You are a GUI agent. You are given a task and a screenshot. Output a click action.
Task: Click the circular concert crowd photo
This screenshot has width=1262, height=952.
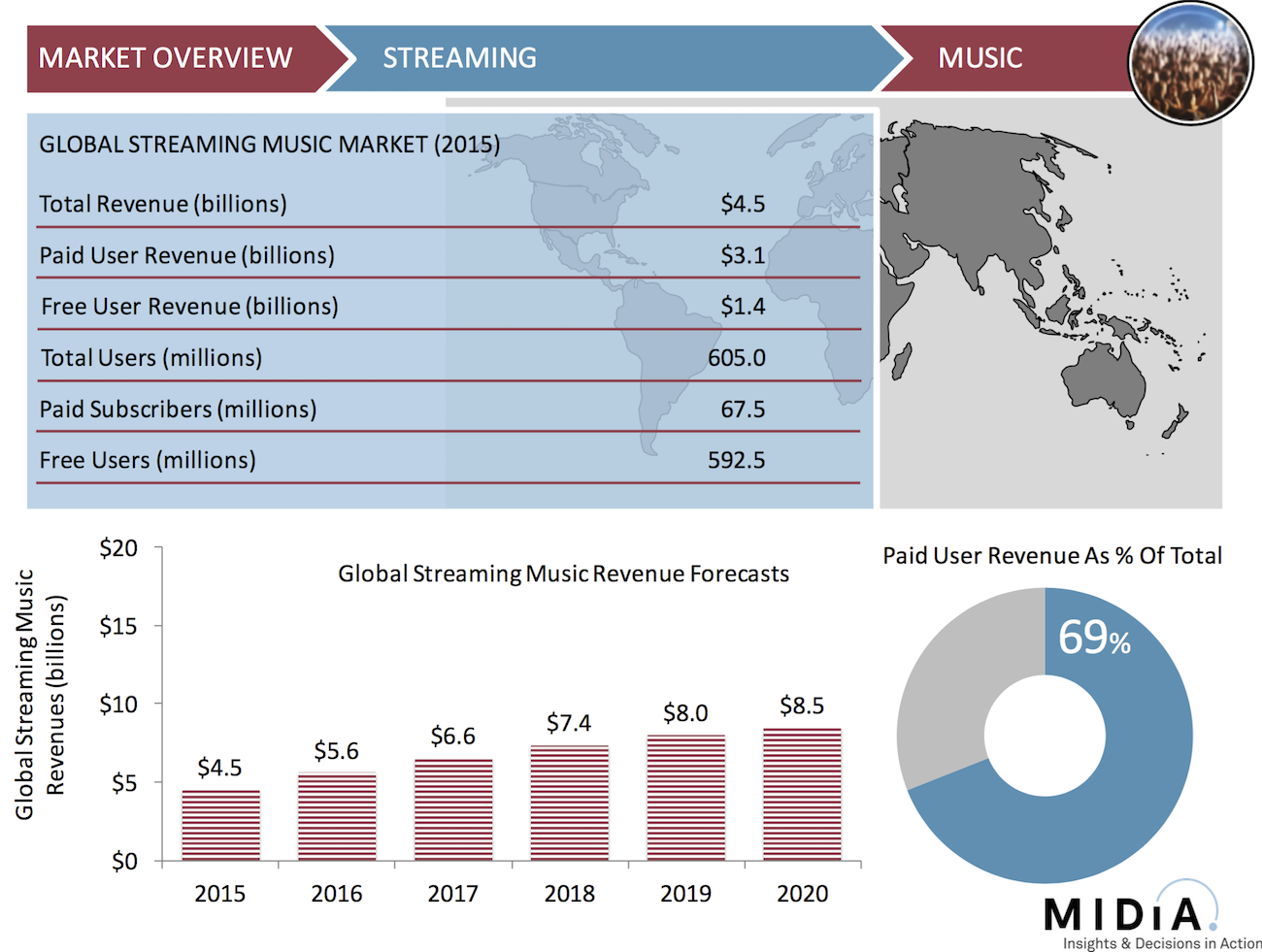click(x=1190, y=63)
